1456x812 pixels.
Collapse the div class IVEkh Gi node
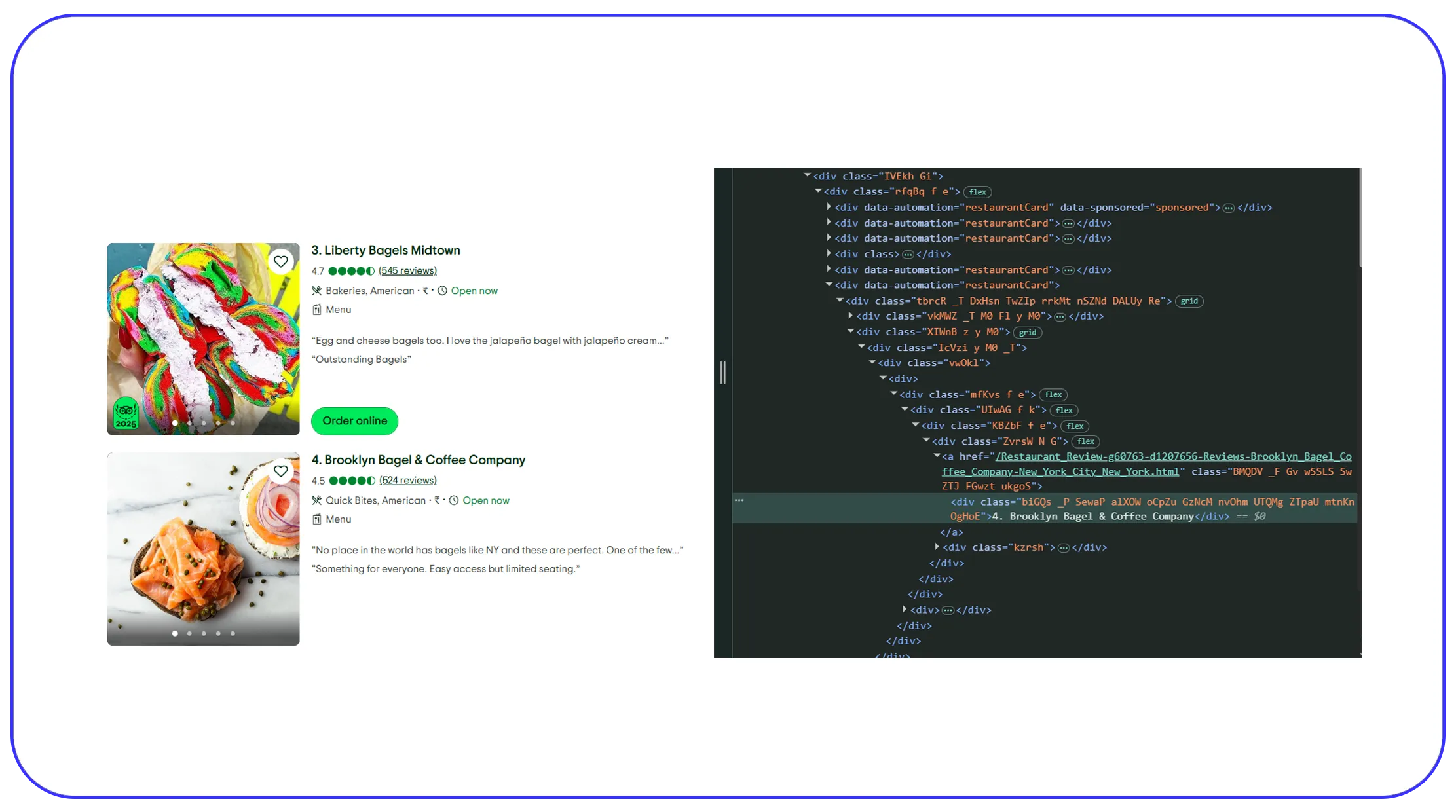tap(808, 175)
